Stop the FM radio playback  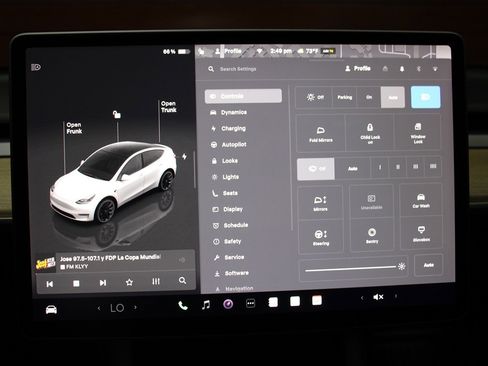click(76, 283)
